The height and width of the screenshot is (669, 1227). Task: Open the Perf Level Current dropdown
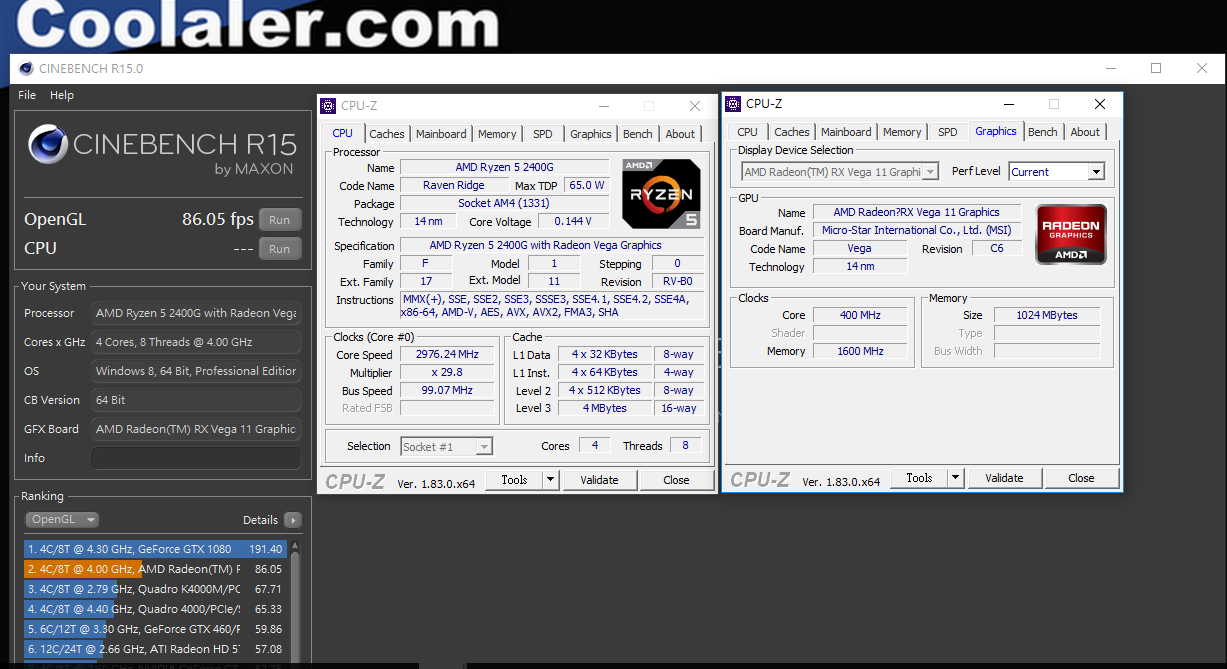click(1056, 172)
